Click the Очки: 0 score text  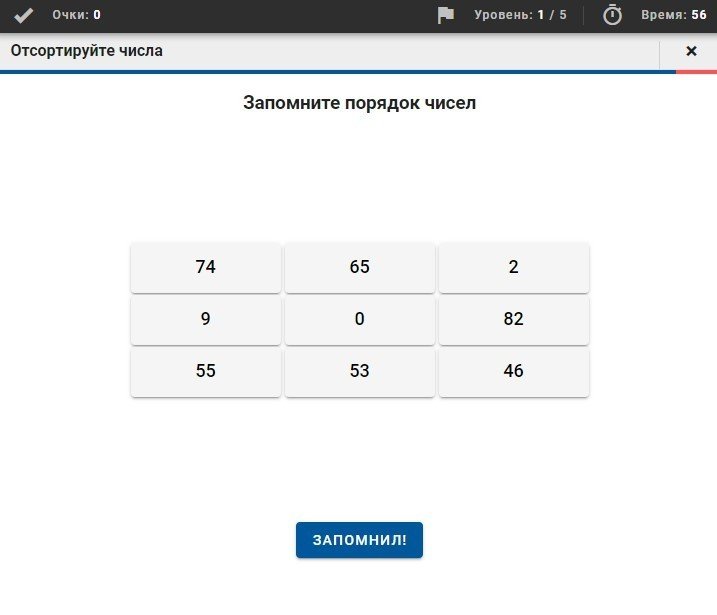tap(76, 15)
